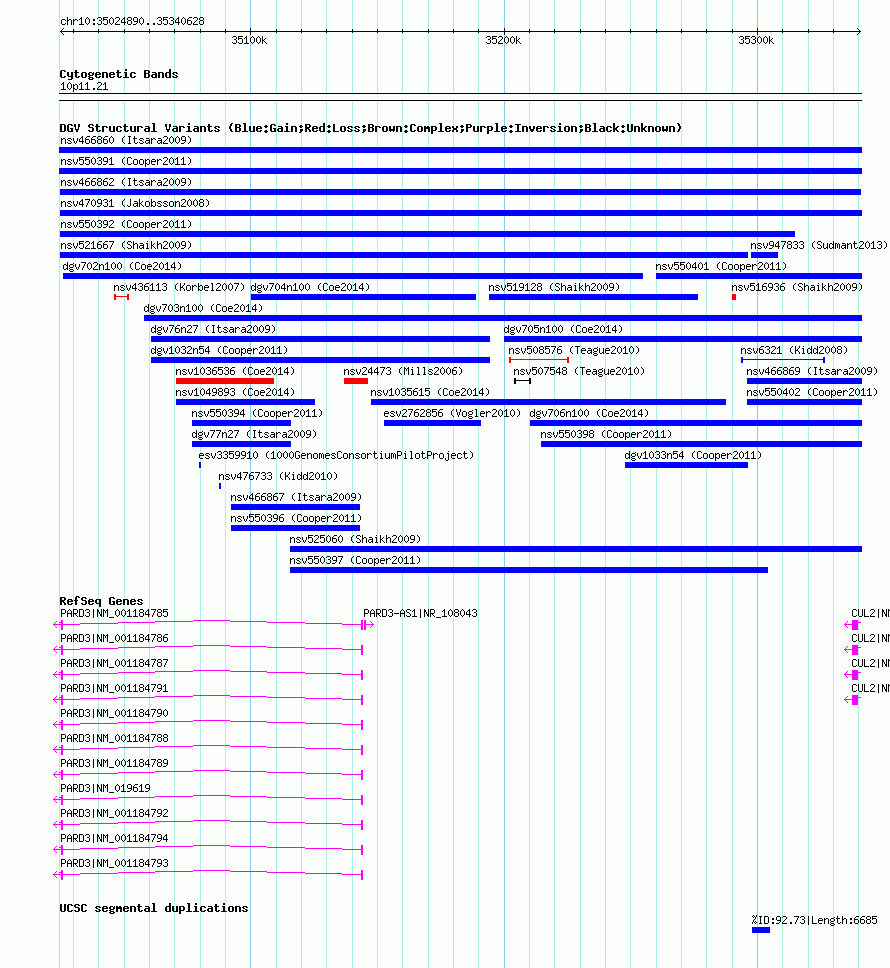The width and height of the screenshot is (890, 968).
Task: Click the nsv466860 (Itsara2009) variant bar
Action: [460, 150]
